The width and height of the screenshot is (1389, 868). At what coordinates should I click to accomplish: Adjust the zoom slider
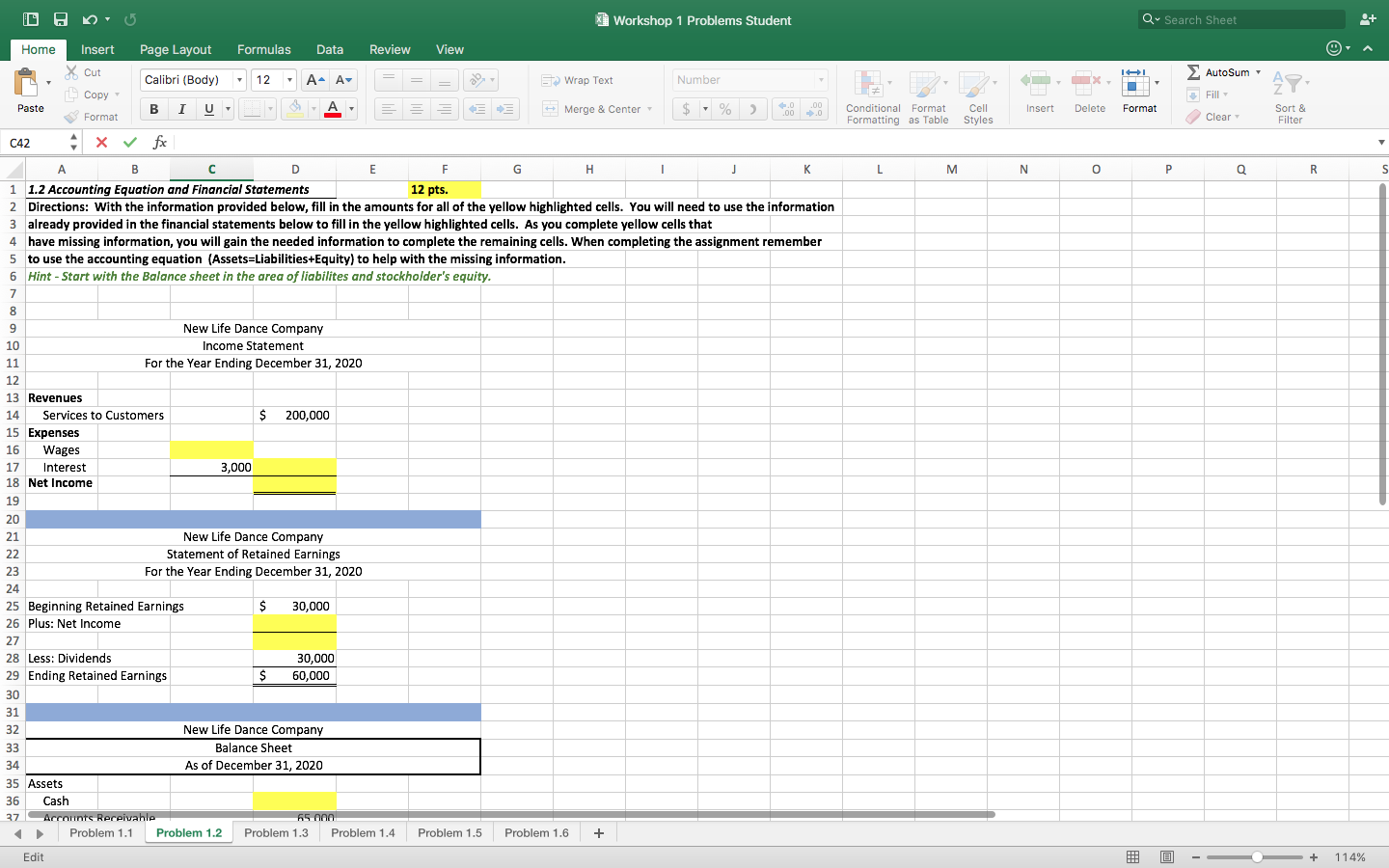(x=1256, y=856)
